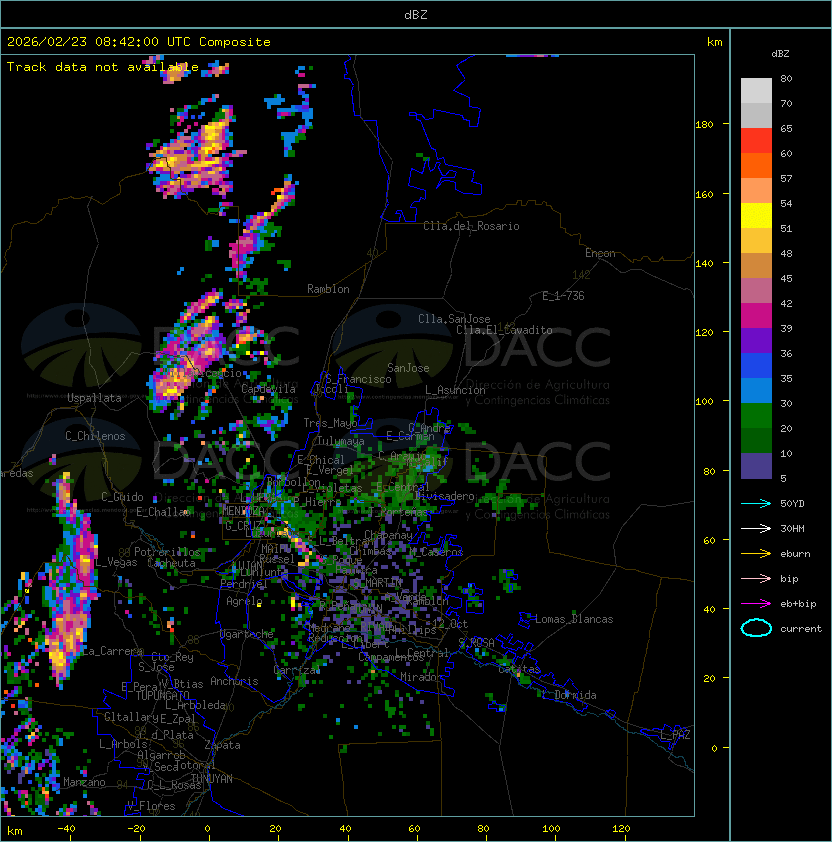Screen dimensions: 832x842
Task: Click the white 30HM arrow icon
Action: pos(756,528)
